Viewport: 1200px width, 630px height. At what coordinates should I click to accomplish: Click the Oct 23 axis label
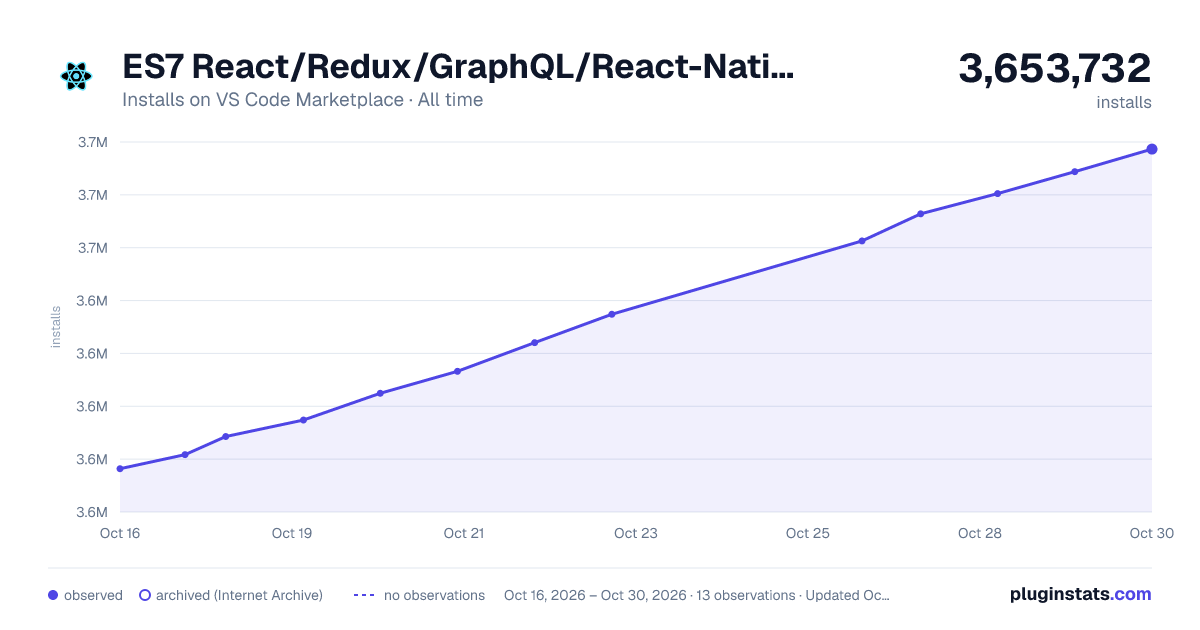coord(636,533)
